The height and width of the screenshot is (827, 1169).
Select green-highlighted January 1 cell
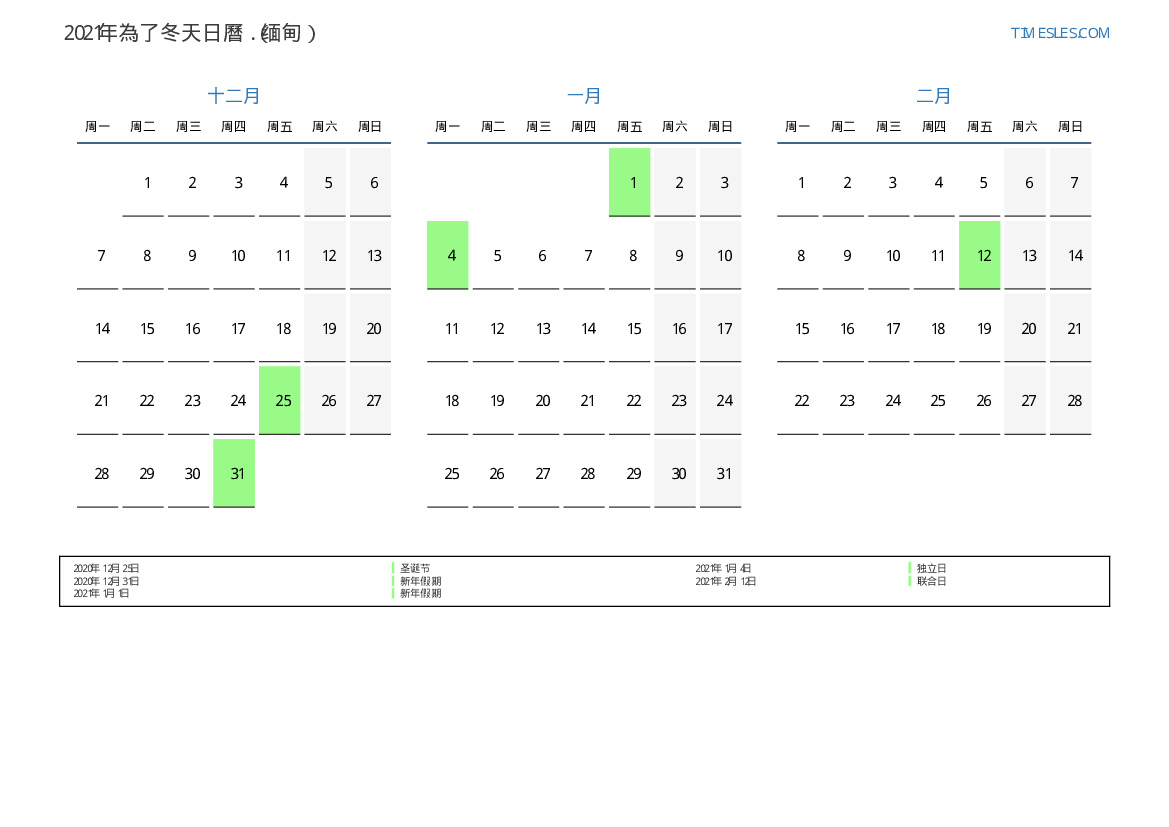630,182
